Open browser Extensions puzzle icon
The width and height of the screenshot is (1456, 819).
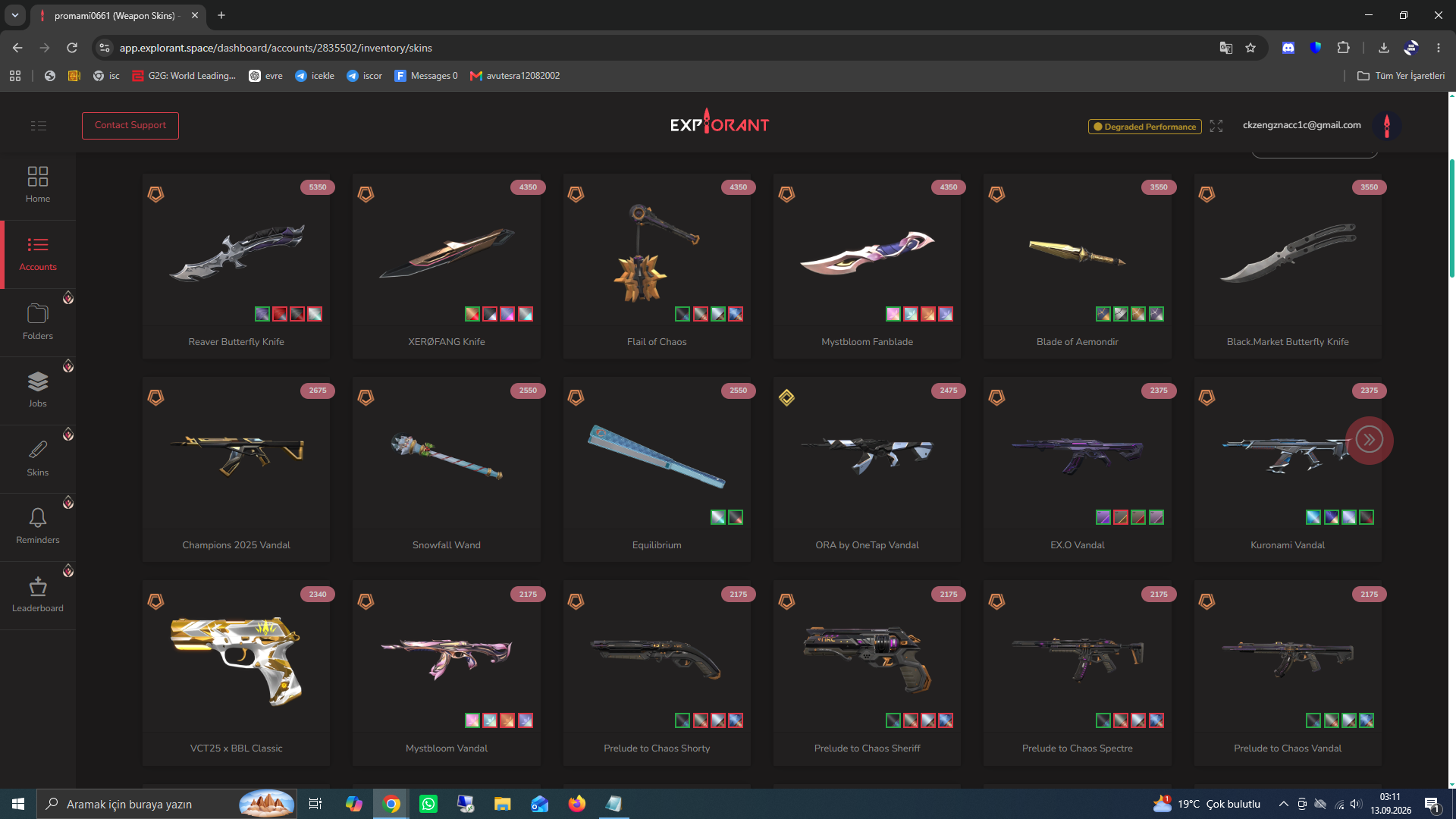(1343, 48)
